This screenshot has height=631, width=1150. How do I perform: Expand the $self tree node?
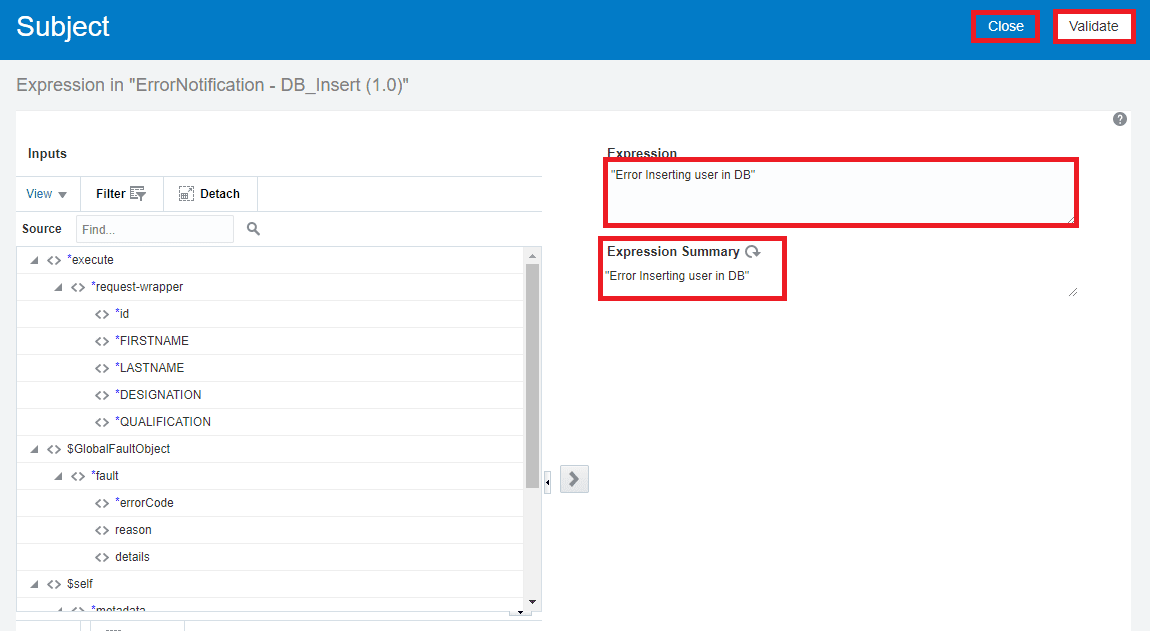[33, 583]
